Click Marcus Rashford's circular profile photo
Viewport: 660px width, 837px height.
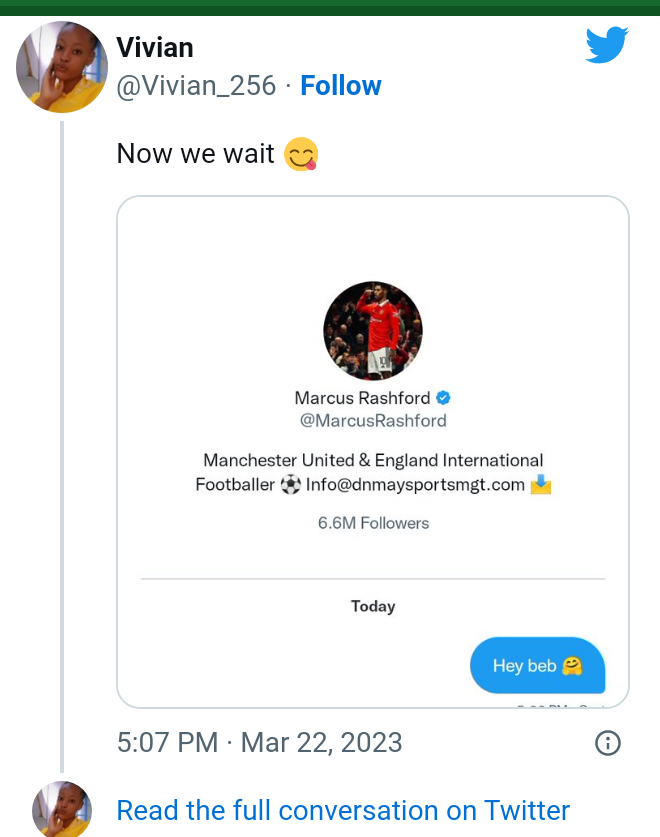click(373, 331)
